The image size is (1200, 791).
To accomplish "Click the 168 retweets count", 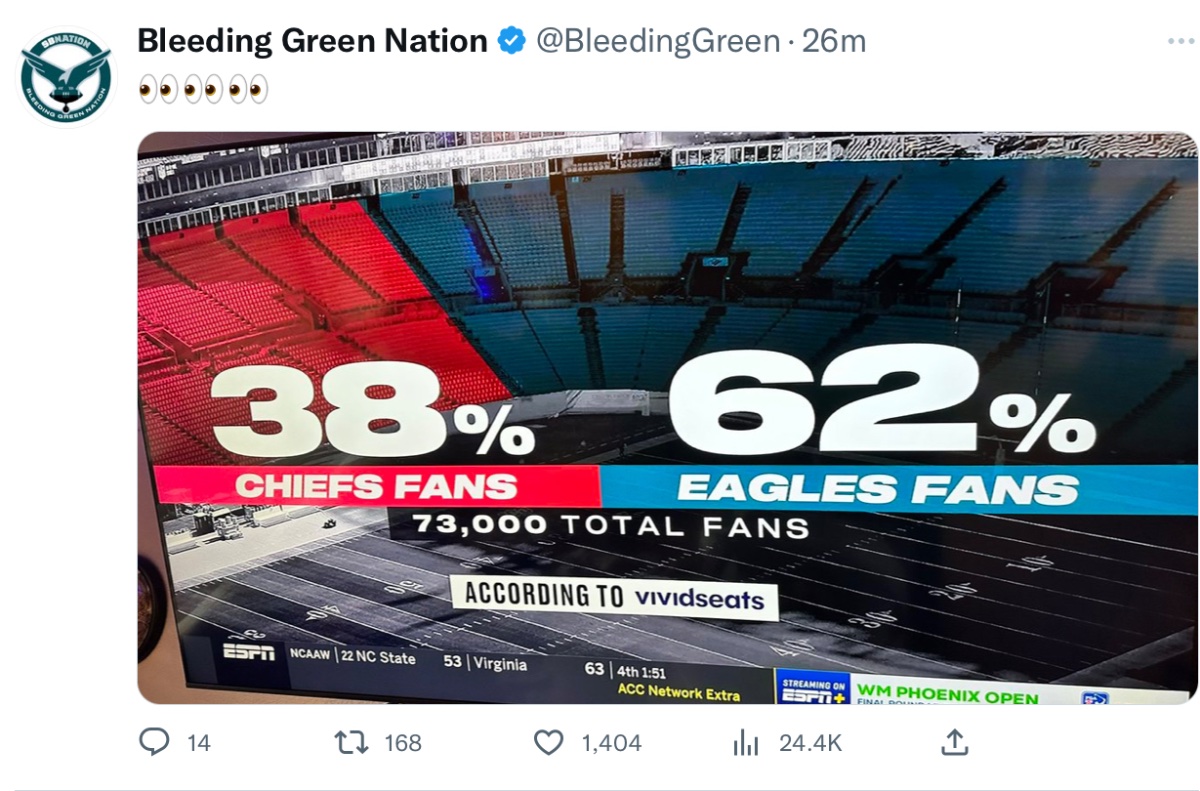I will 403,743.
